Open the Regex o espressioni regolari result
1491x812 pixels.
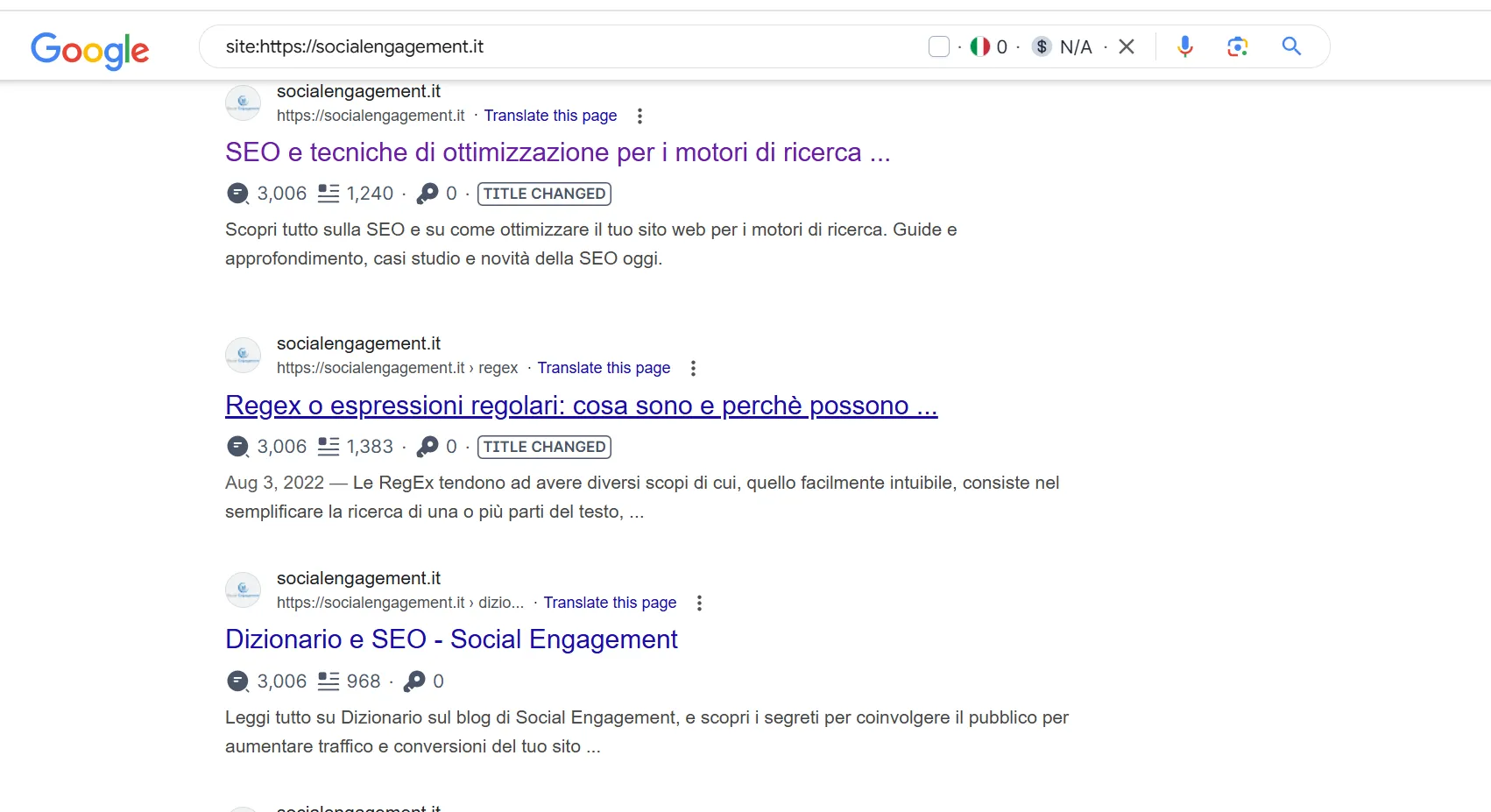pyautogui.click(x=581, y=406)
